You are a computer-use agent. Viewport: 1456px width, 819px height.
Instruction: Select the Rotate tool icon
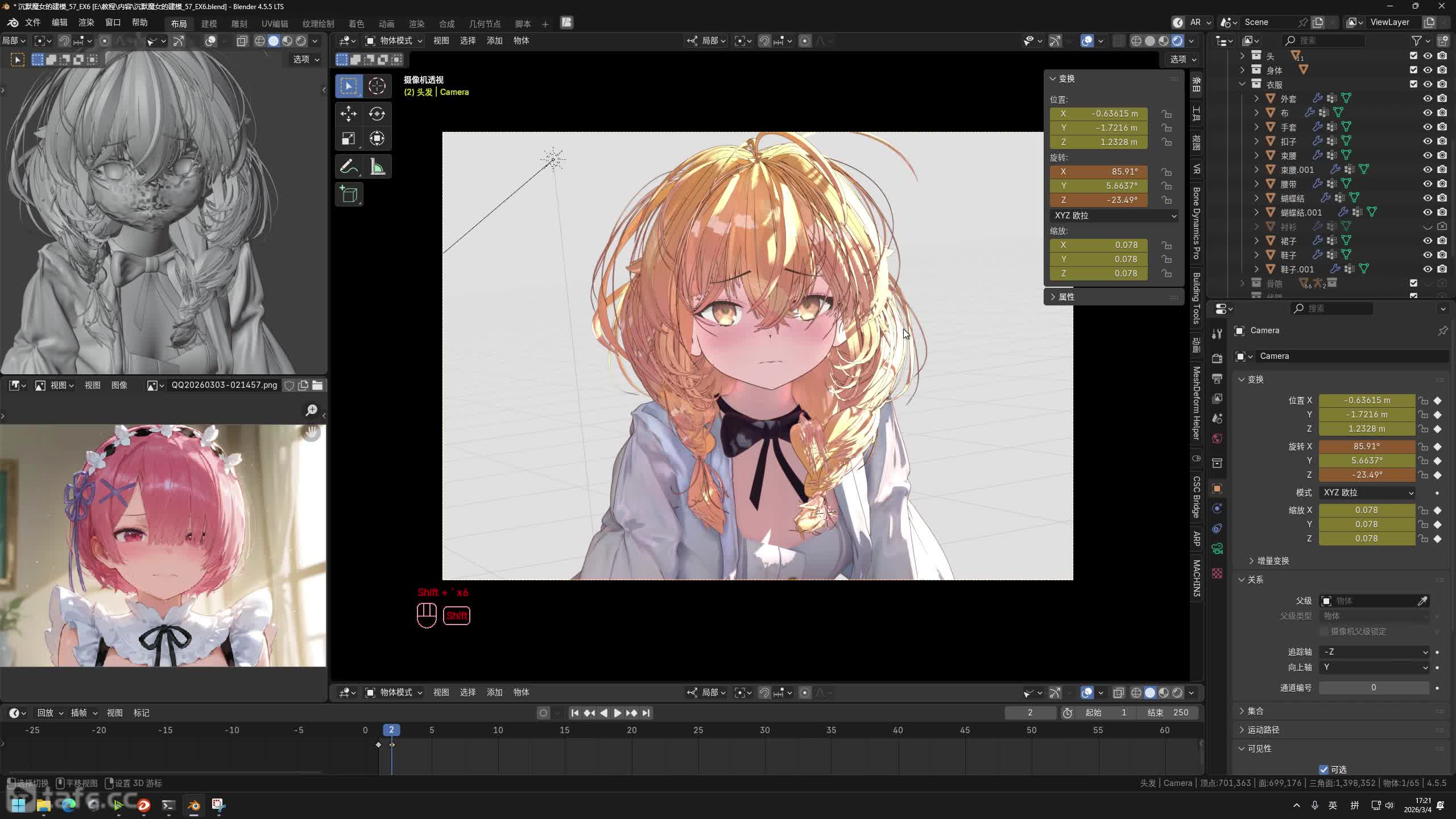click(377, 114)
